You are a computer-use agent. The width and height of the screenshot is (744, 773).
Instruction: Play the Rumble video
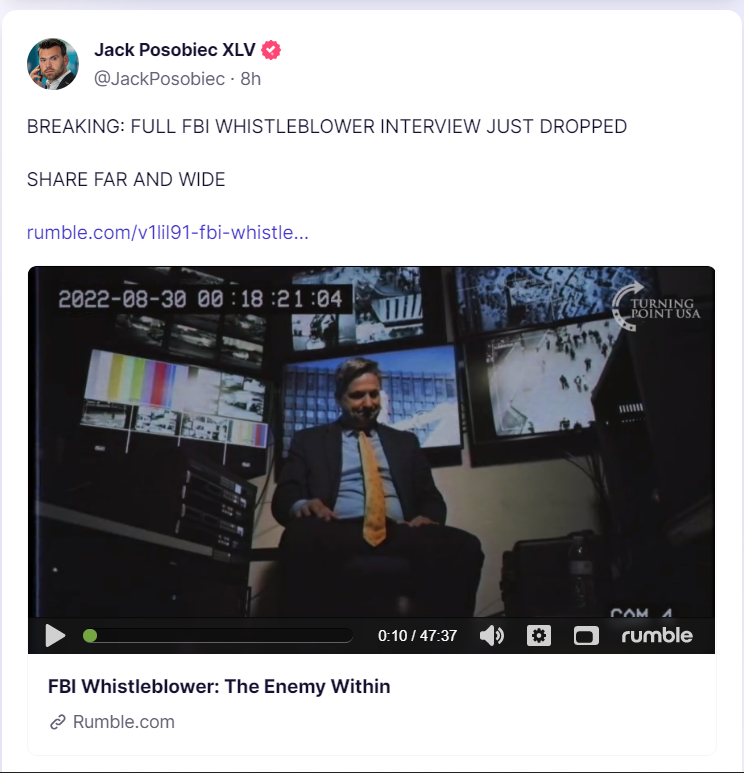[55, 635]
